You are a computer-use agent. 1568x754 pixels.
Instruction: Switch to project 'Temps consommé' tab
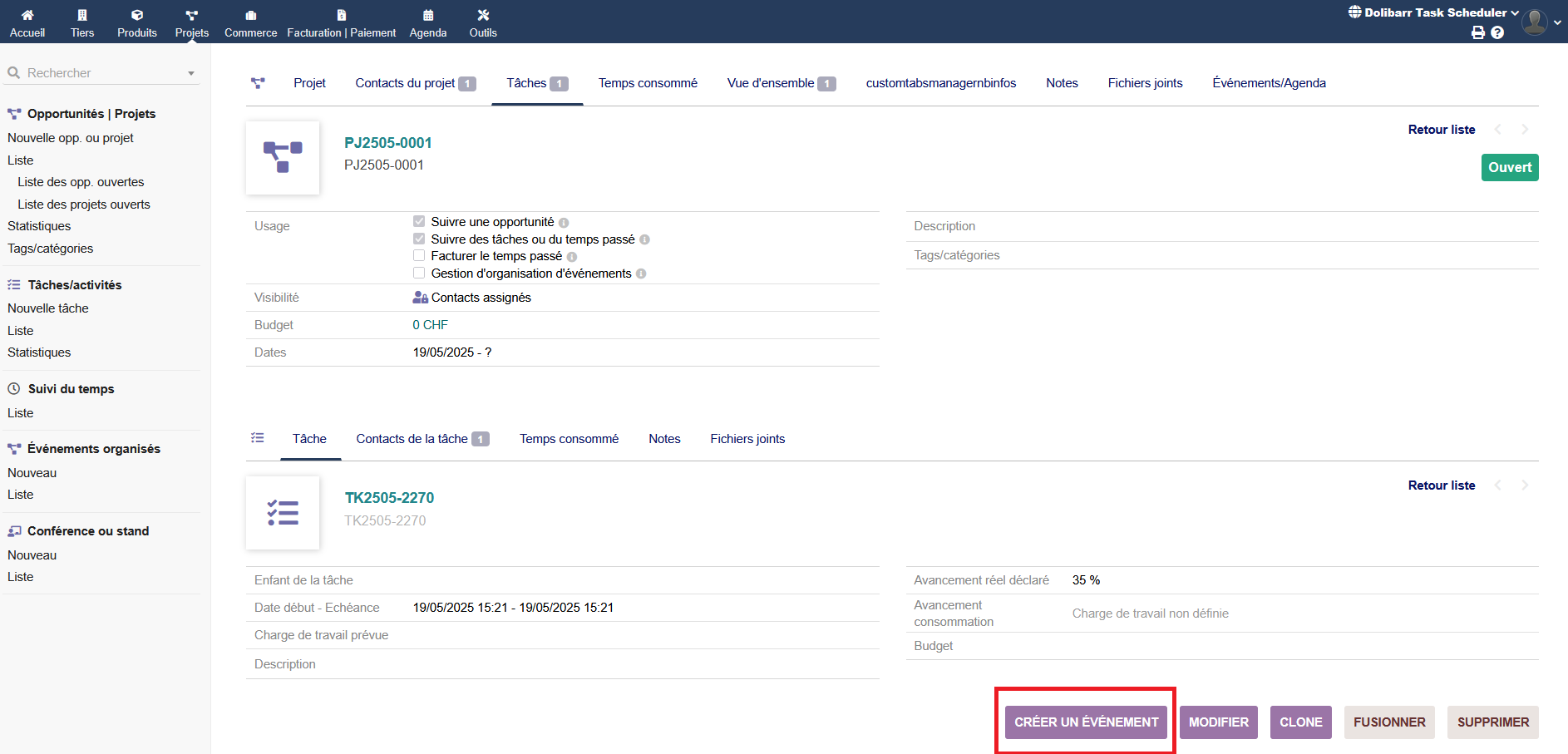point(648,83)
